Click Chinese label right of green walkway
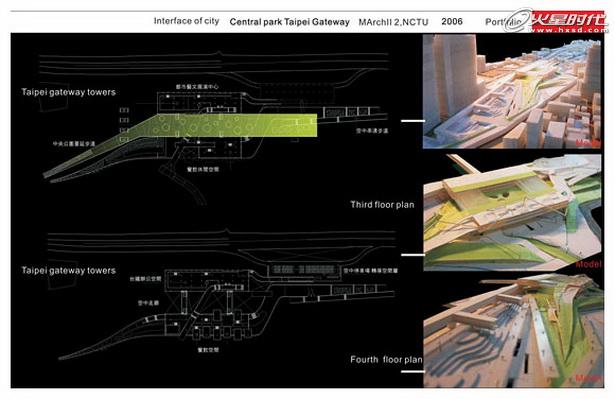This screenshot has width=615, height=399. [x=372, y=131]
